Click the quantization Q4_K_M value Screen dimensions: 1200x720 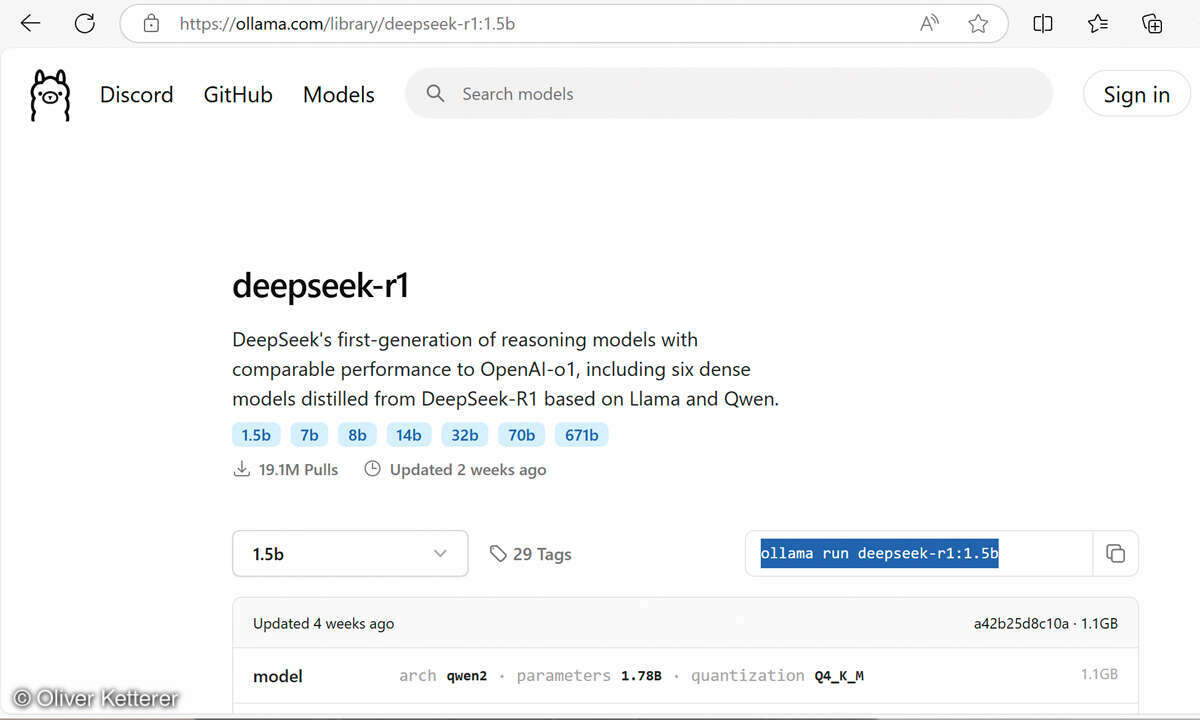point(838,676)
